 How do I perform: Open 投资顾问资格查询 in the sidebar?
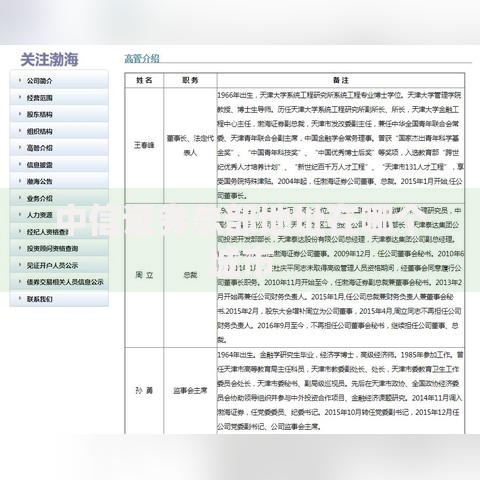59,248
